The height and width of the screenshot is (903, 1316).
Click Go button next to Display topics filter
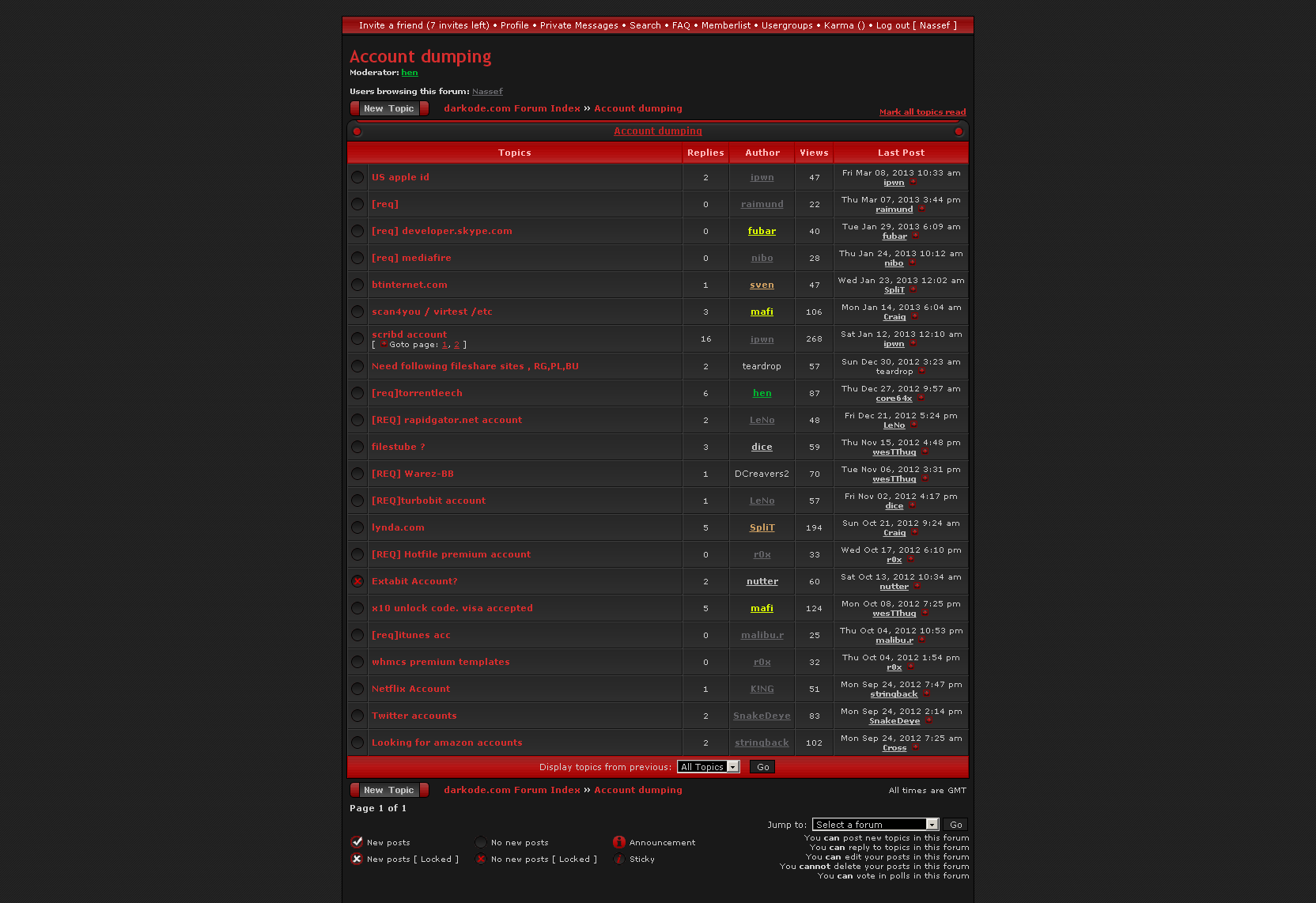762,767
